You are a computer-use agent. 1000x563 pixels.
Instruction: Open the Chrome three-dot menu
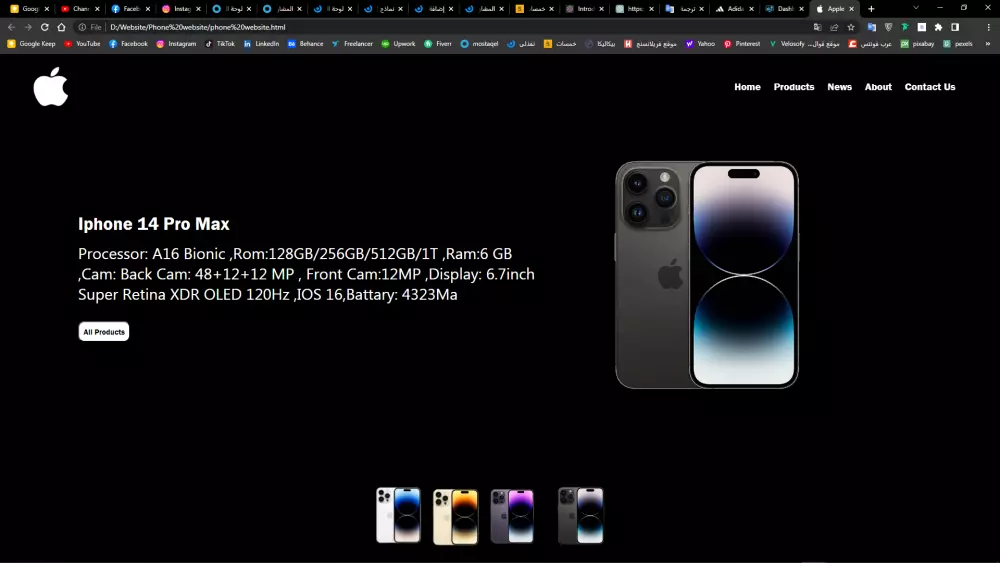point(989,27)
